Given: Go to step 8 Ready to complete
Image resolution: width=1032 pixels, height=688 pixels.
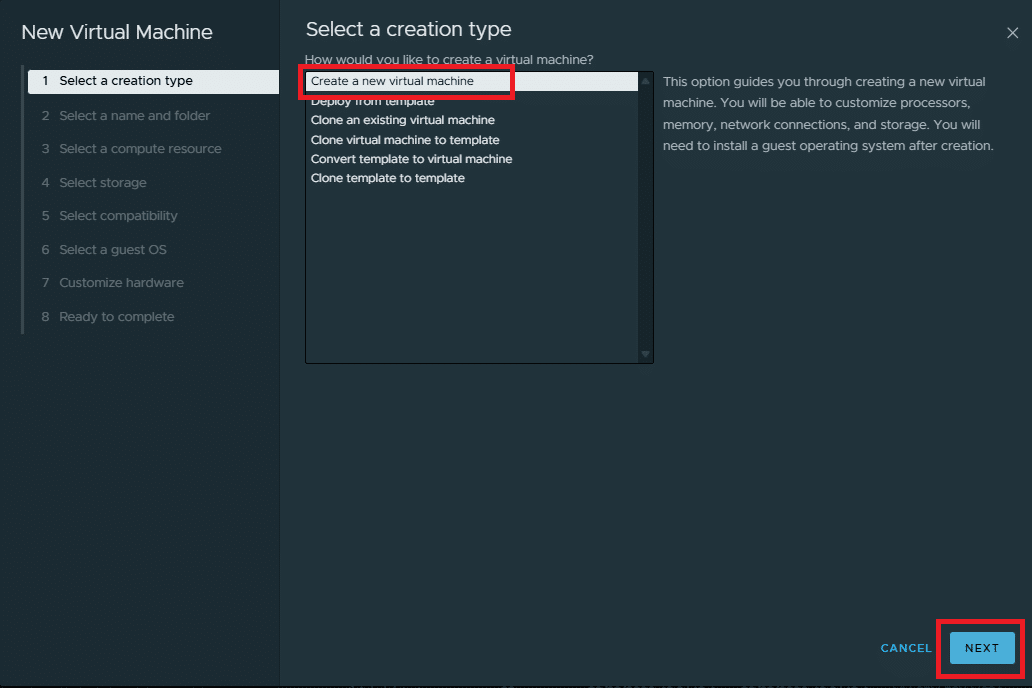Looking at the screenshot, I should (x=117, y=317).
